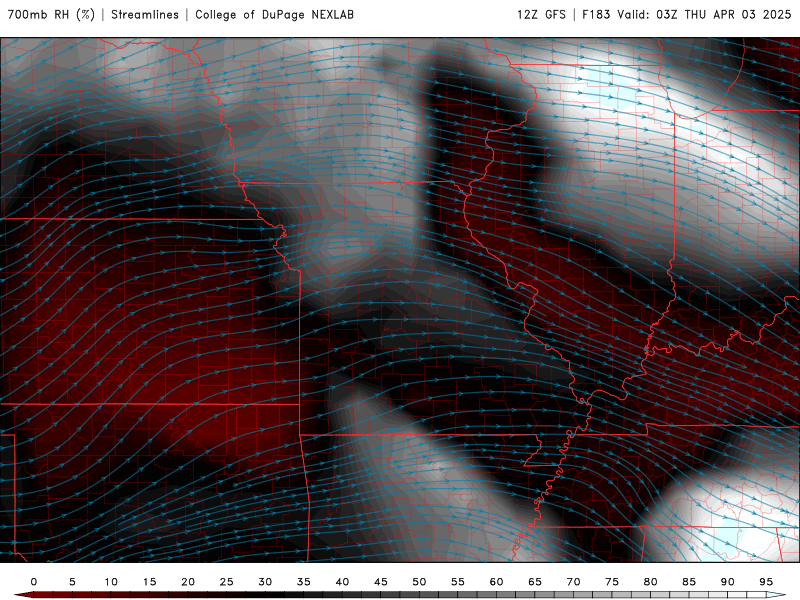Screen dimensions: 800x600
Task: Click the '12Z GFS' model run label
Action: point(541,15)
